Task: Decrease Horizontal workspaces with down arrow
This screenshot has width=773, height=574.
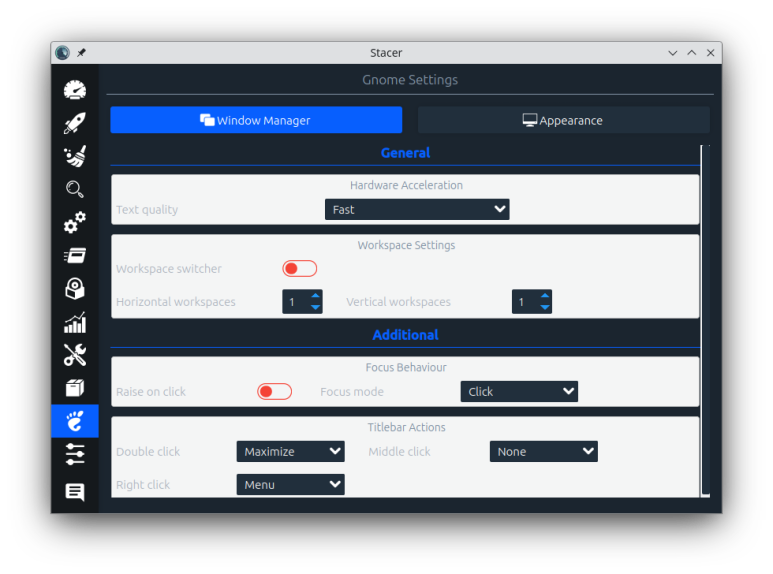Action: coord(316,307)
